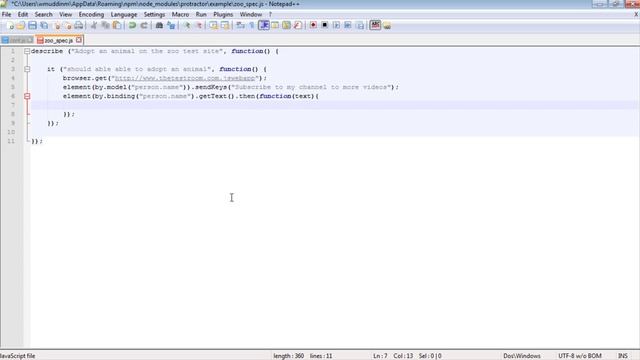Viewport: 640px width, 360px height.
Task: Click the Open file folder icon
Action: click(x=21, y=26)
